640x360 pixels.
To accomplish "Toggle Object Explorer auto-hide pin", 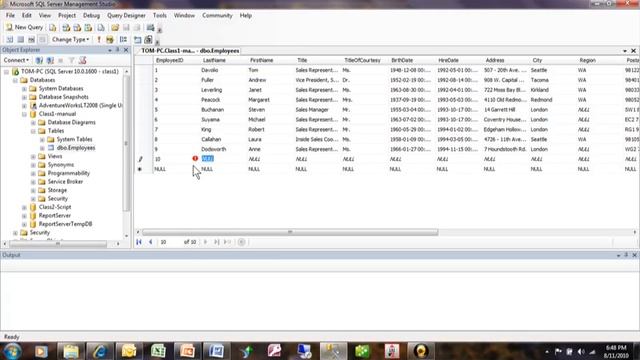I will (x=118, y=50).
